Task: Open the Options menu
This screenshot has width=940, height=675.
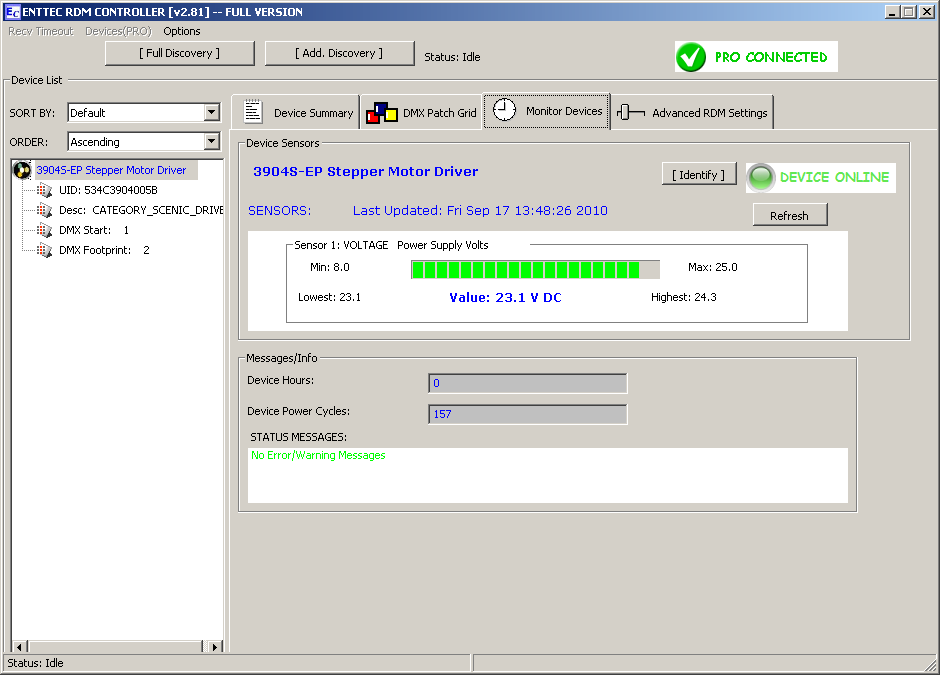Action: (182, 31)
